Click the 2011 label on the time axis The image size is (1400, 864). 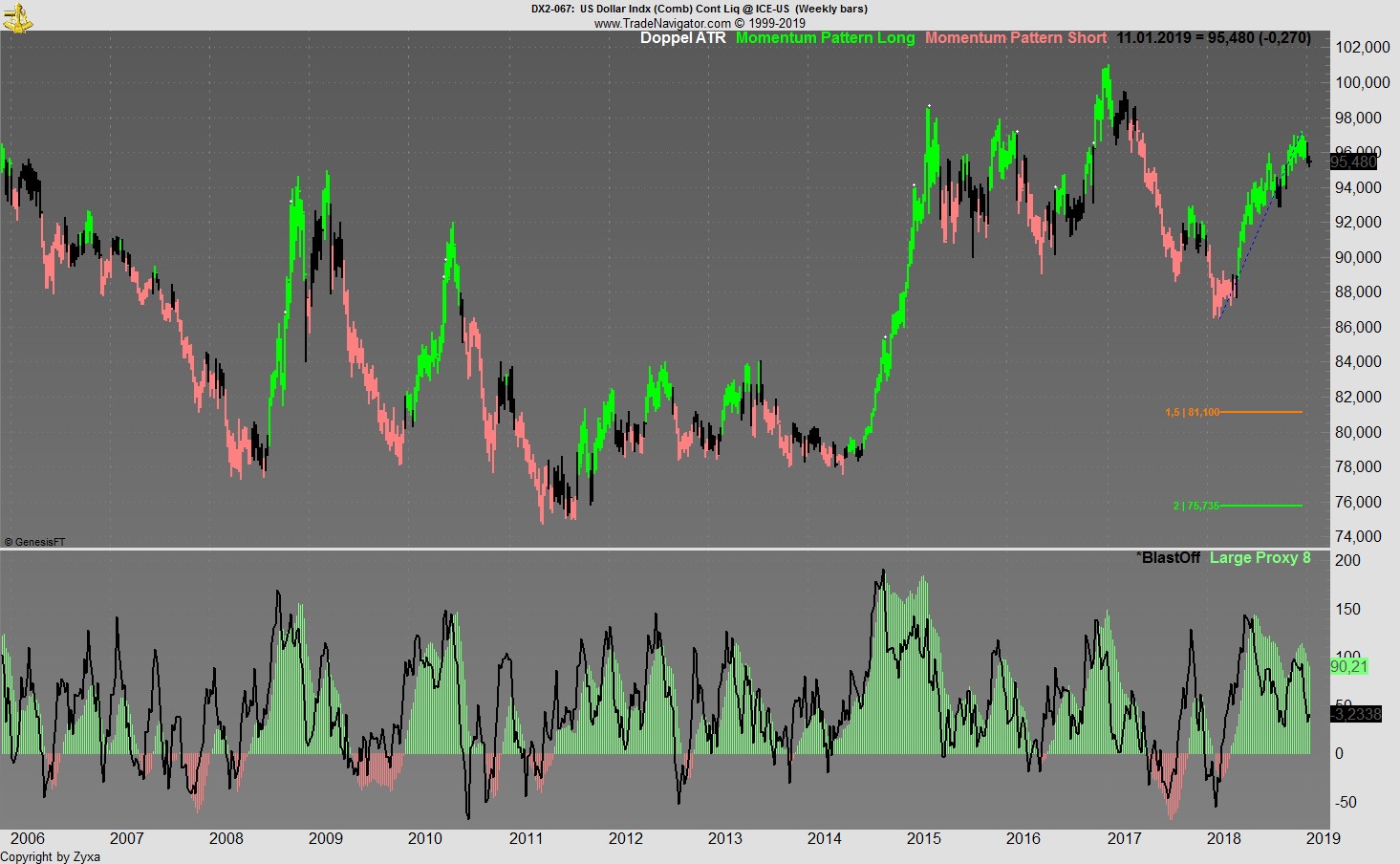coord(526,838)
